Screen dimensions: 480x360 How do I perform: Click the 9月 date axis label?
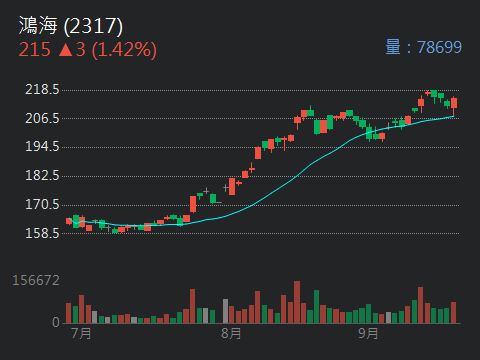click(x=368, y=333)
